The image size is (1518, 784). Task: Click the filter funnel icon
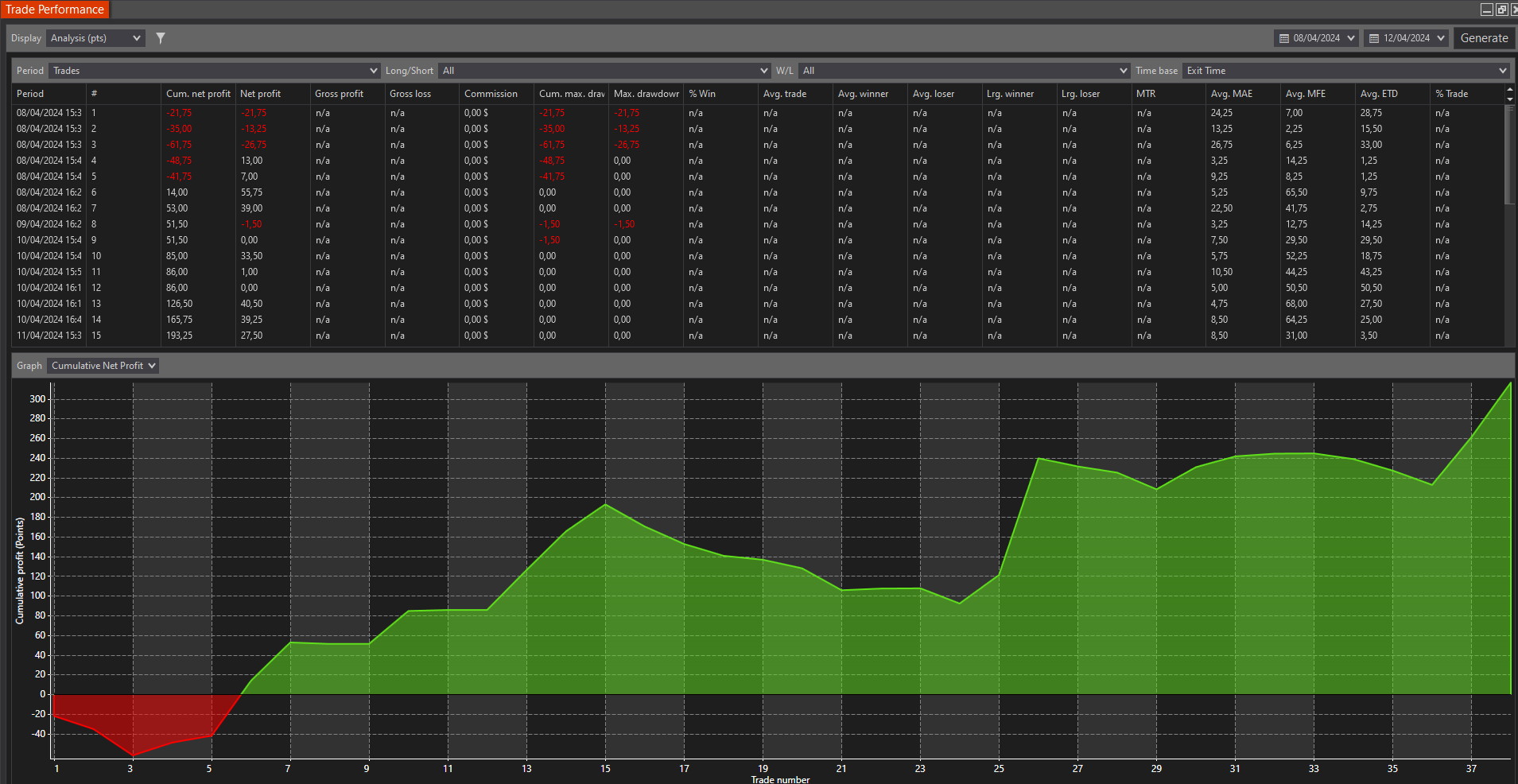click(x=161, y=38)
